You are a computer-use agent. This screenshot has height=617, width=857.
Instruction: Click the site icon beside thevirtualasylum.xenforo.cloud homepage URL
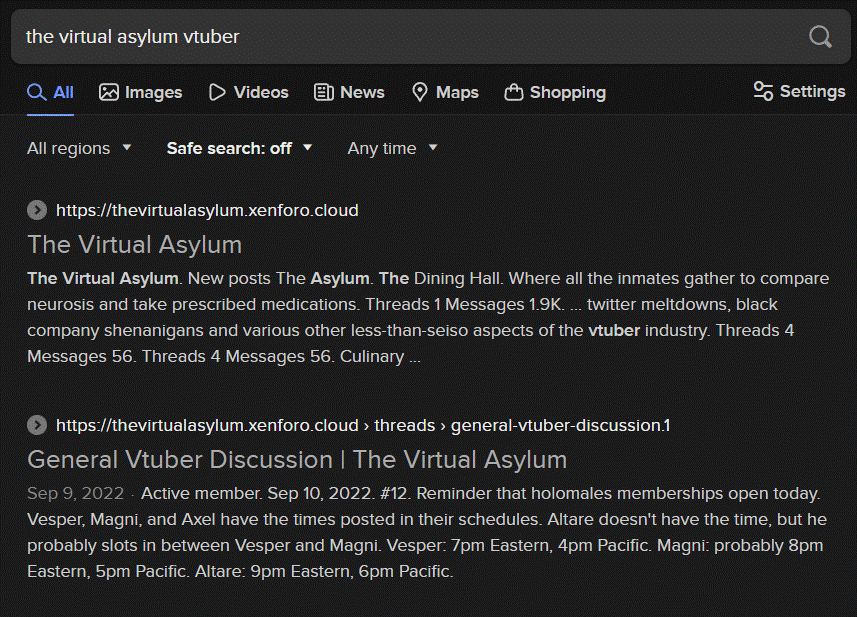37,210
